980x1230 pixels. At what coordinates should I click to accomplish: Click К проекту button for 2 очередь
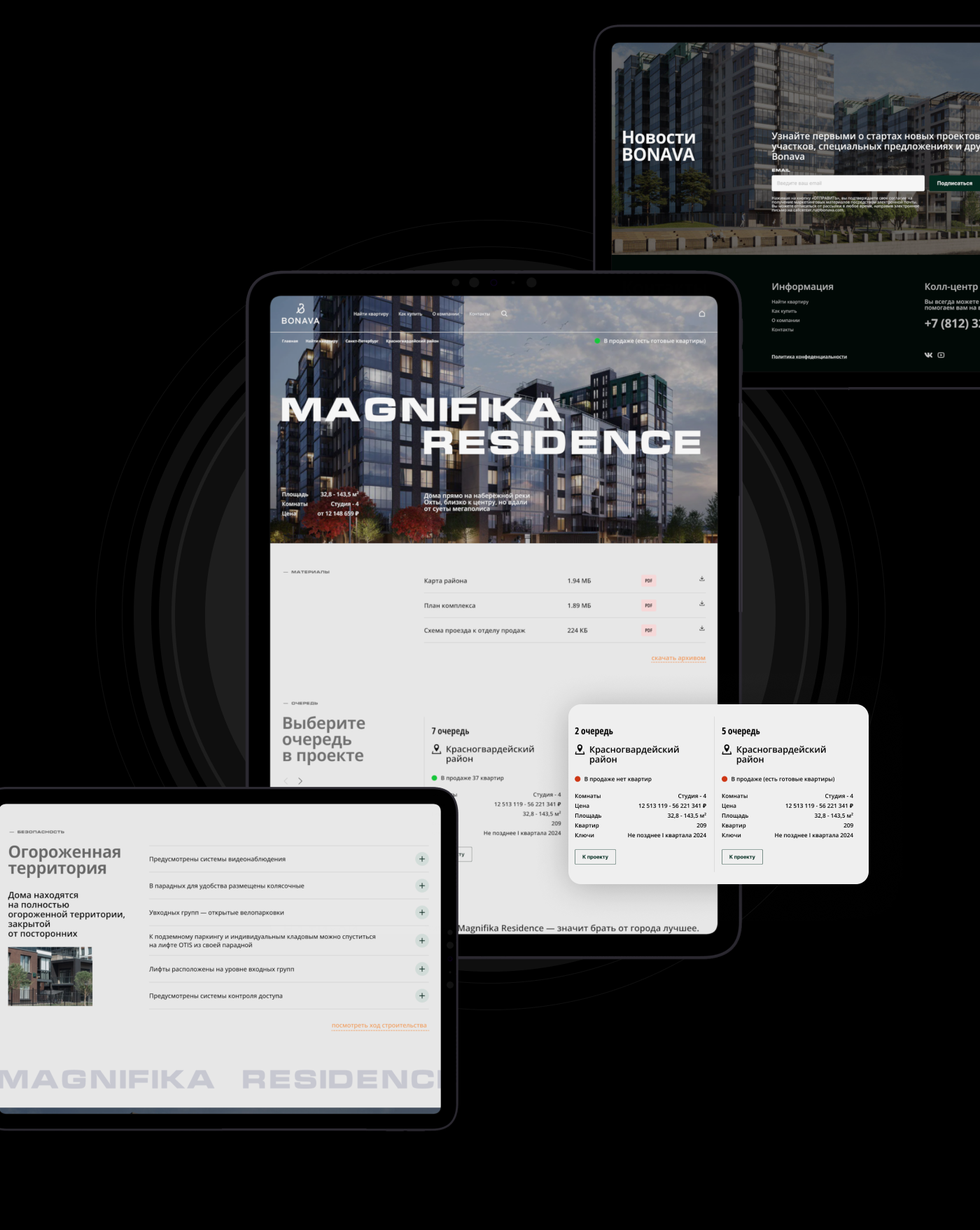point(595,857)
